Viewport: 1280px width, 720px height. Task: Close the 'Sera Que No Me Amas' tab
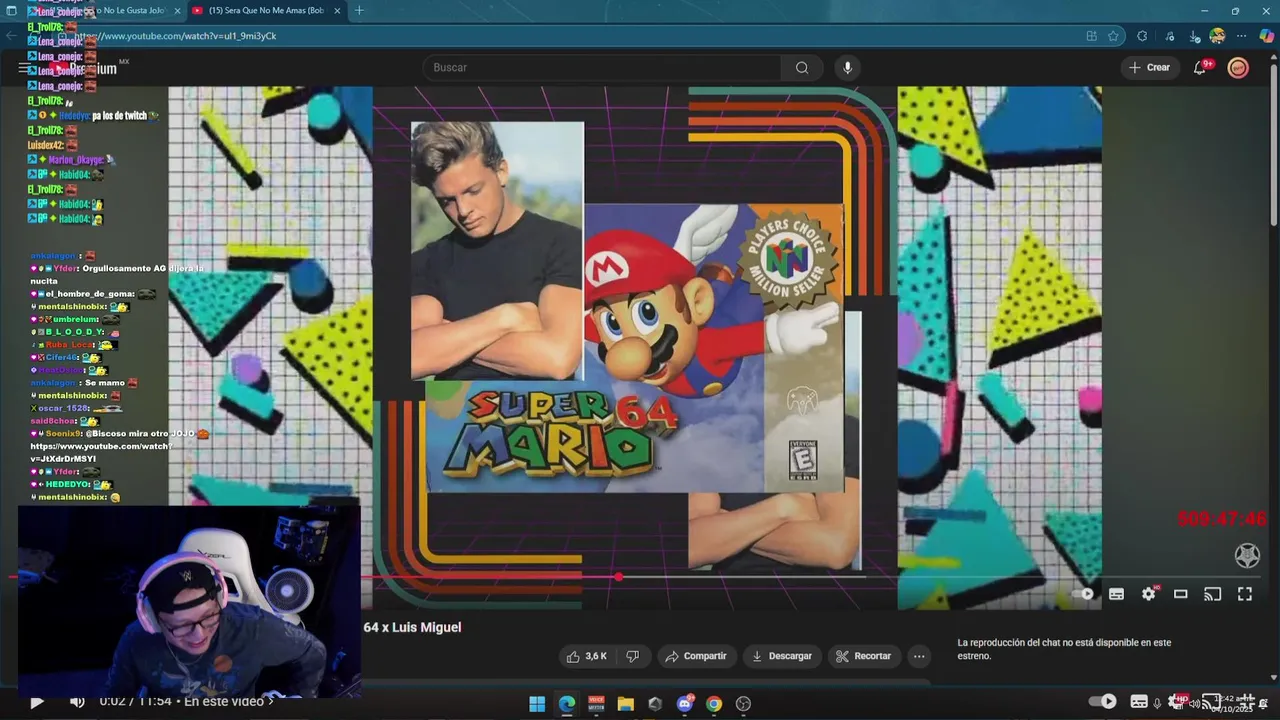click(x=337, y=11)
